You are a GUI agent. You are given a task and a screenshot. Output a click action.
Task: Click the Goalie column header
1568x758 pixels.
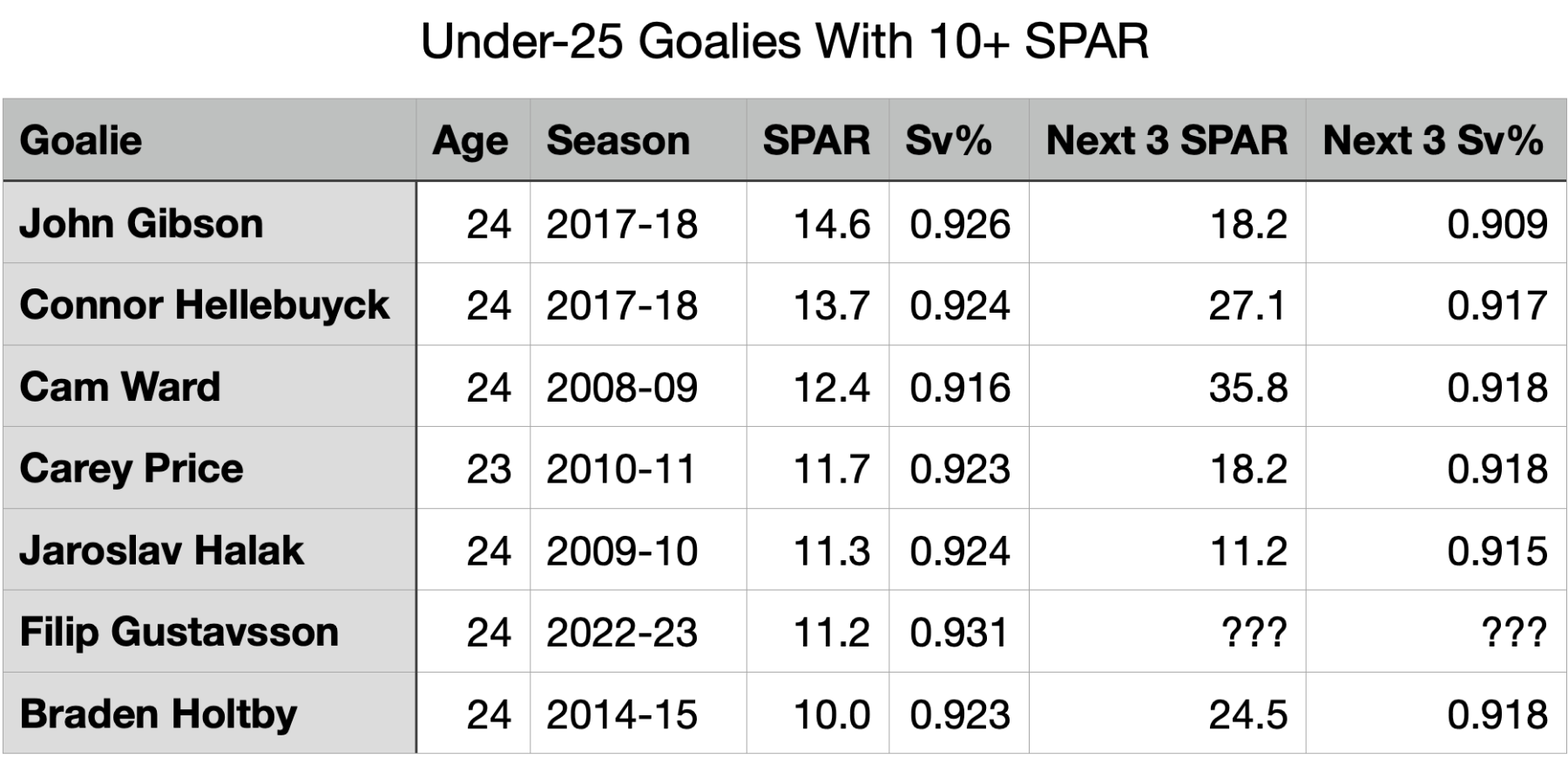click(81, 140)
